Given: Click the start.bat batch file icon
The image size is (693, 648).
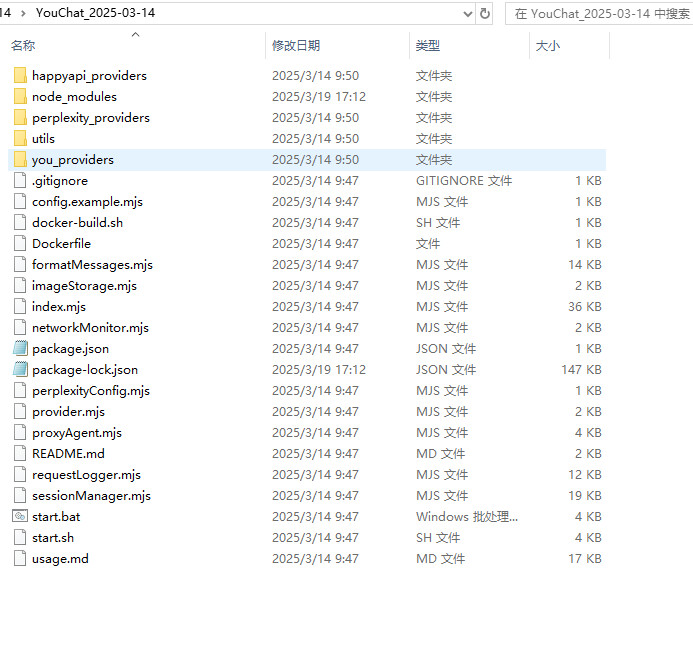Looking at the screenshot, I should point(20,517).
